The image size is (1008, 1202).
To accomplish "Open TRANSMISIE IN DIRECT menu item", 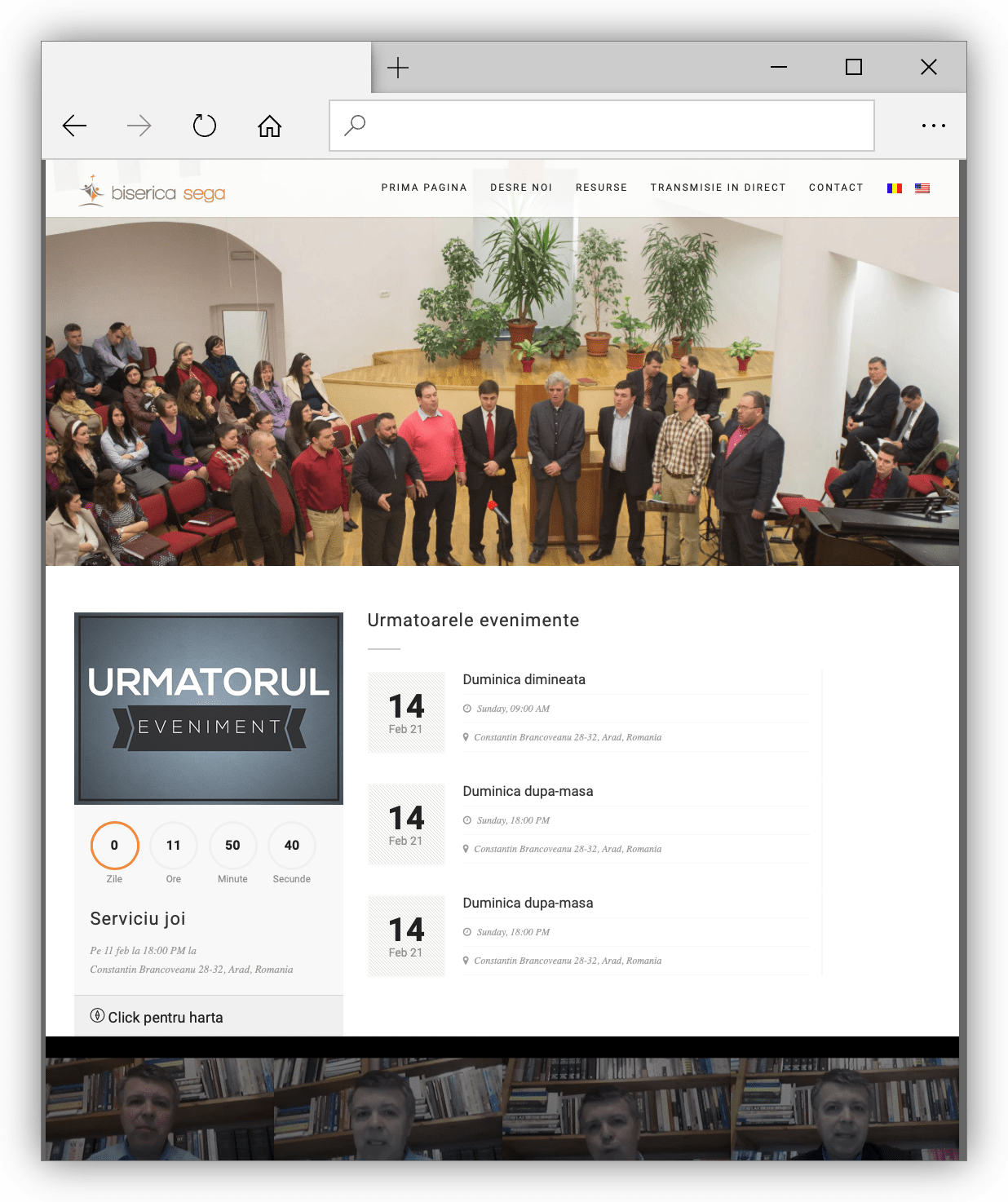I will tap(718, 188).
